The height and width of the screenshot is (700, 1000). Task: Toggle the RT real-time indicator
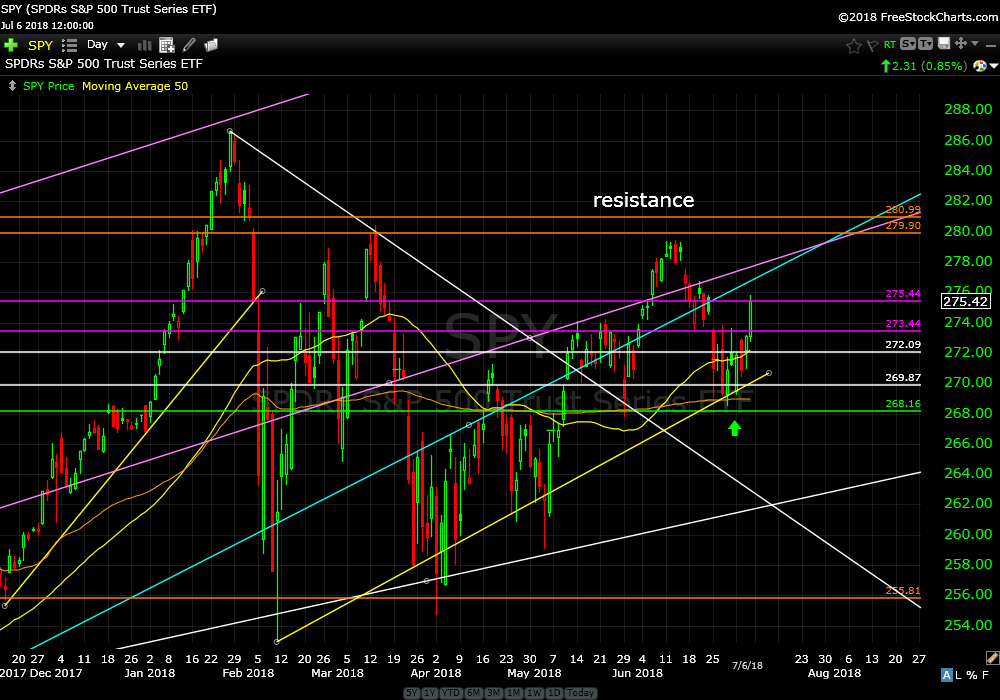coord(890,44)
